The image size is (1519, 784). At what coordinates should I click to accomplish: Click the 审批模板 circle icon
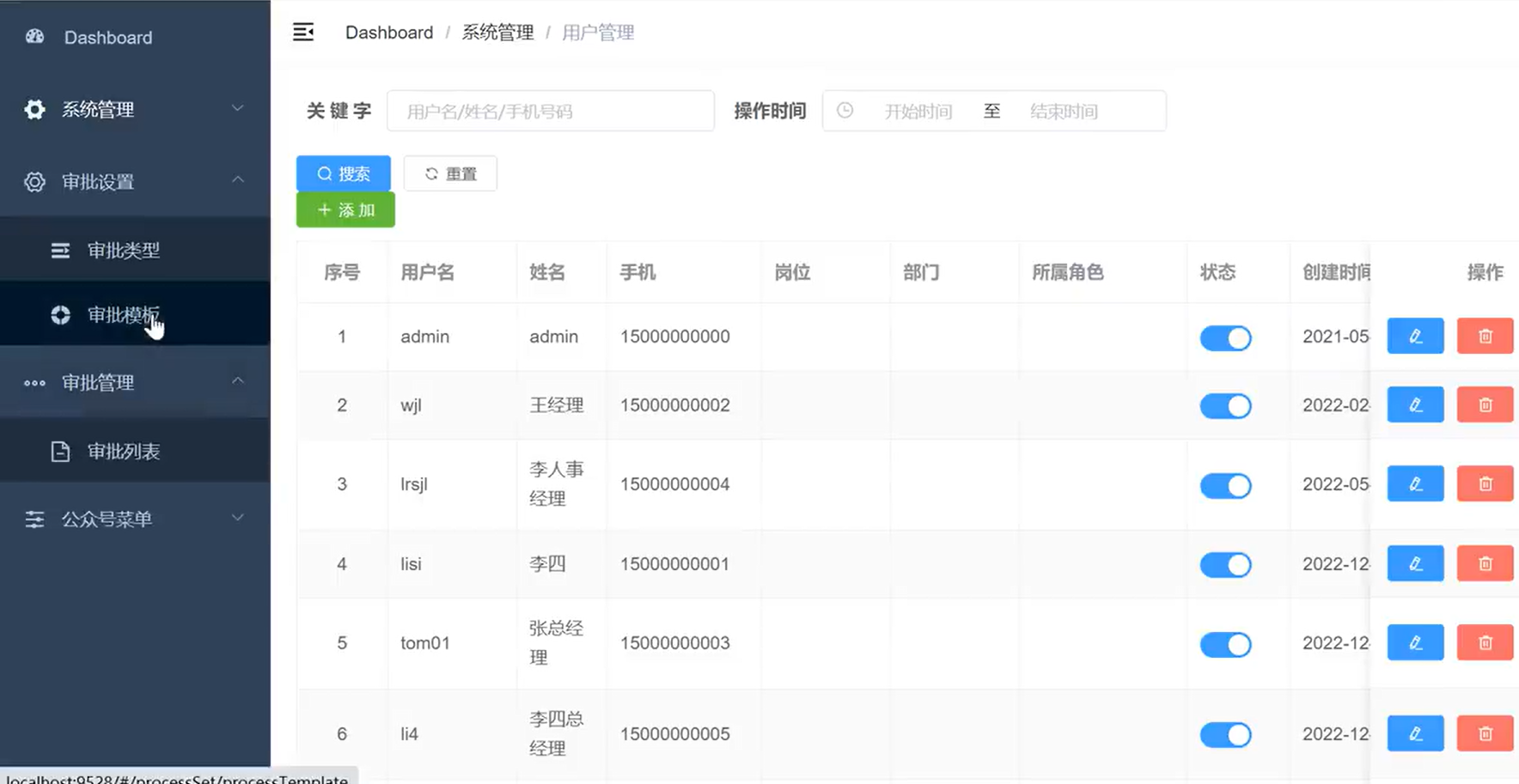(60, 315)
